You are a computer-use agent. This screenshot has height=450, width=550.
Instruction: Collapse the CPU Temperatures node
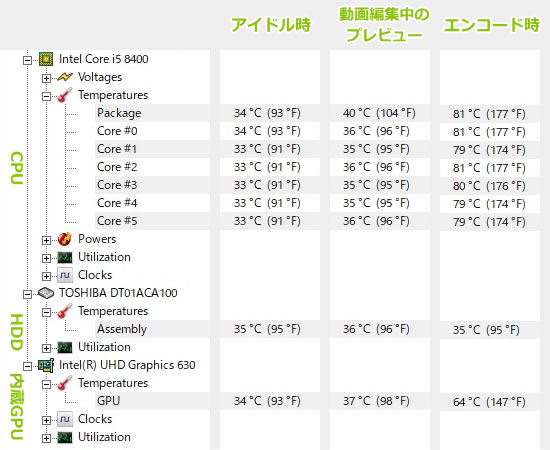[x=46, y=96]
